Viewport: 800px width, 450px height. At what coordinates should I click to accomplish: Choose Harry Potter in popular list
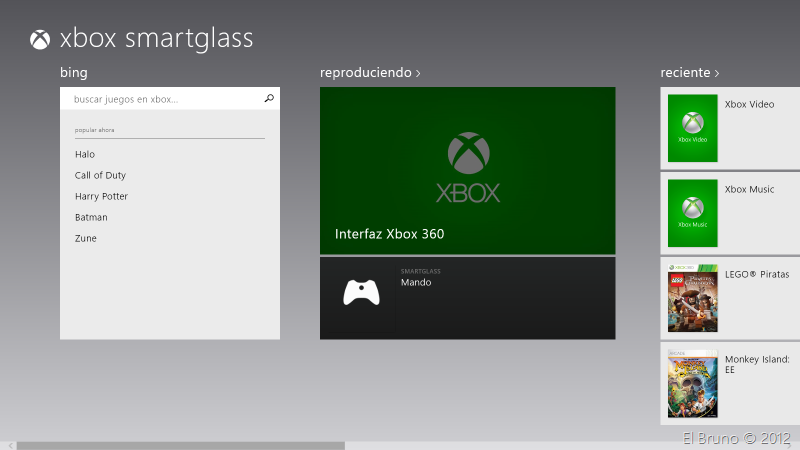coord(101,196)
